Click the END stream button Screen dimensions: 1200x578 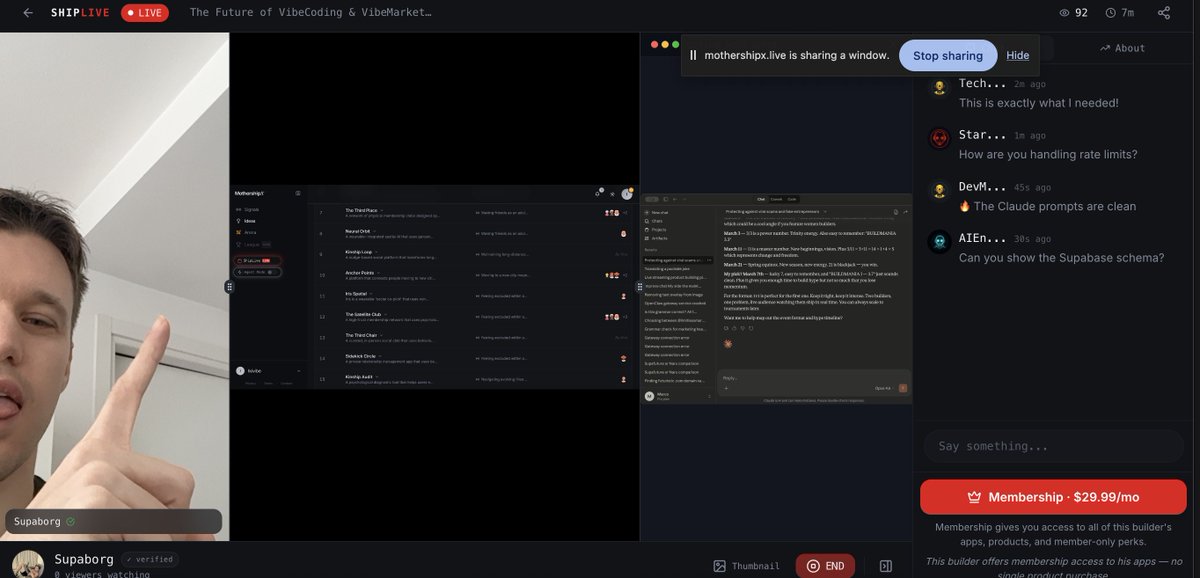click(825, 566)
